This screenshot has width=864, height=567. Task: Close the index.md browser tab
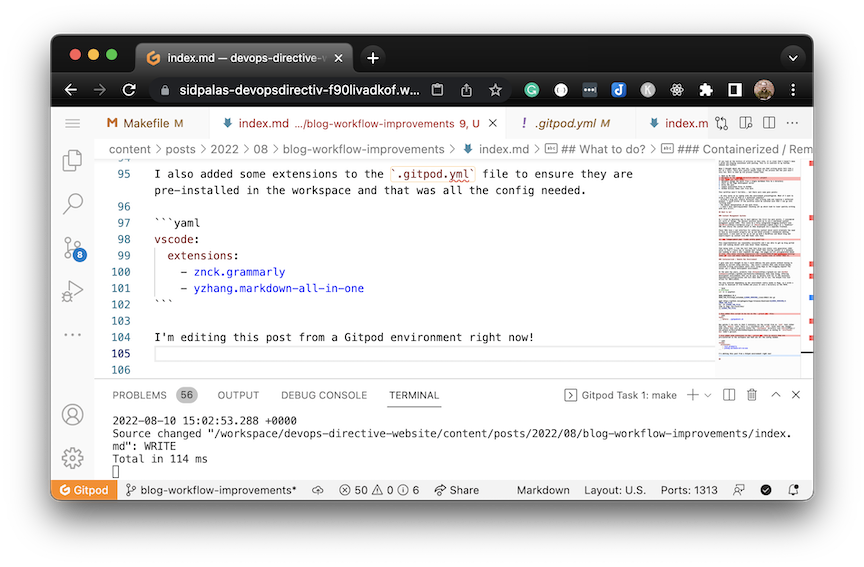(338, 58)
